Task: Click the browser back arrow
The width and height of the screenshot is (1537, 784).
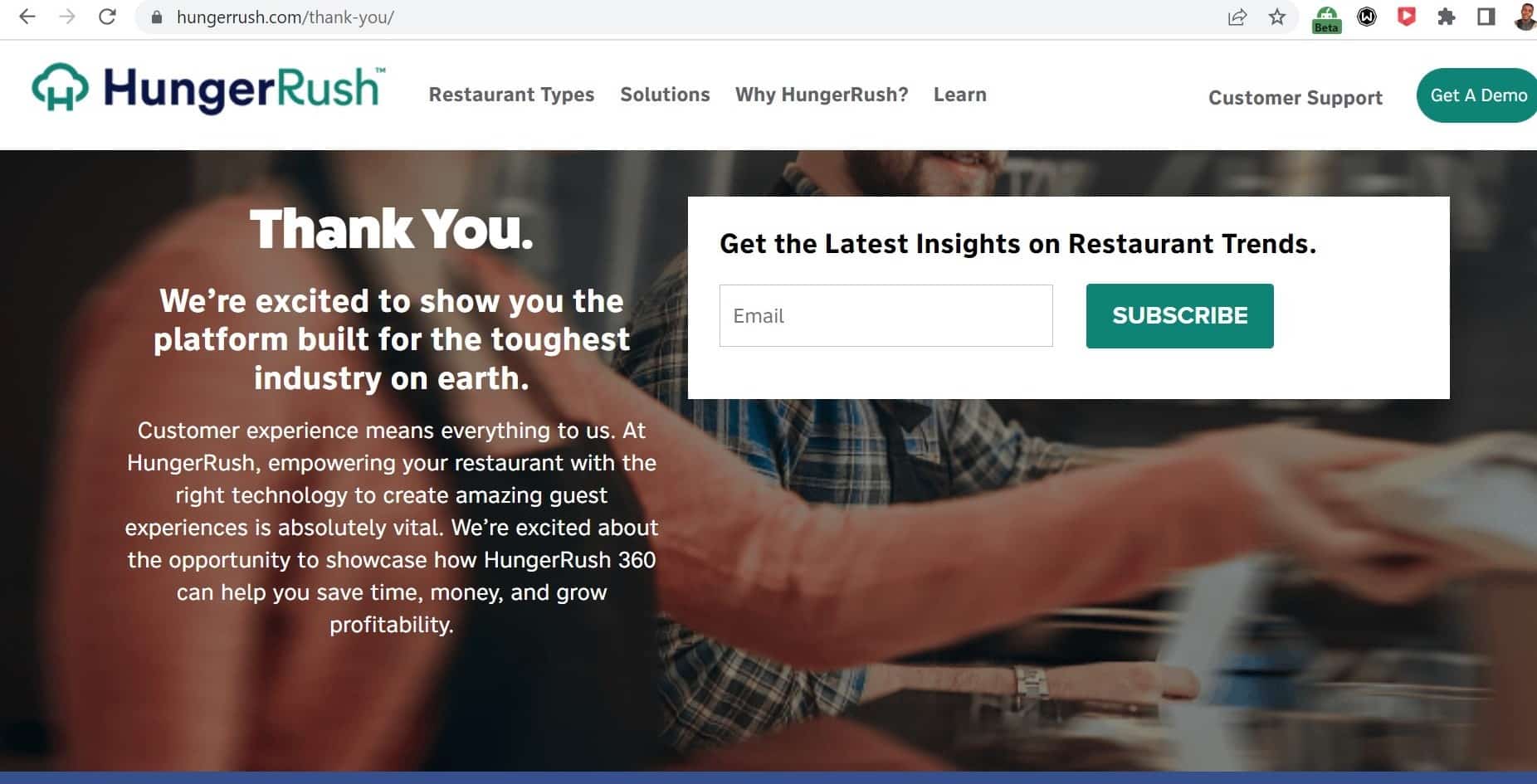Action: click(x=27, y=17)
